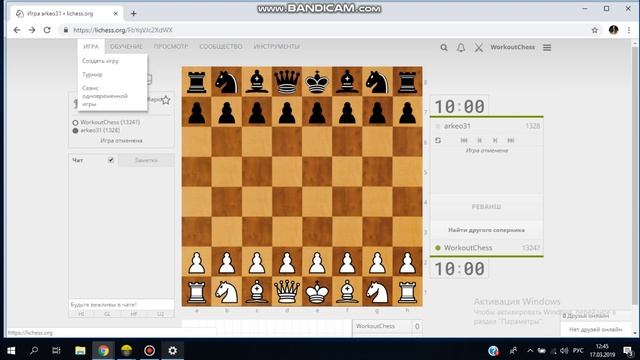Select the white pawn on e2
The height and width of the screenshot is (360, 640).
pyautogui.click(x=317, y=262)
